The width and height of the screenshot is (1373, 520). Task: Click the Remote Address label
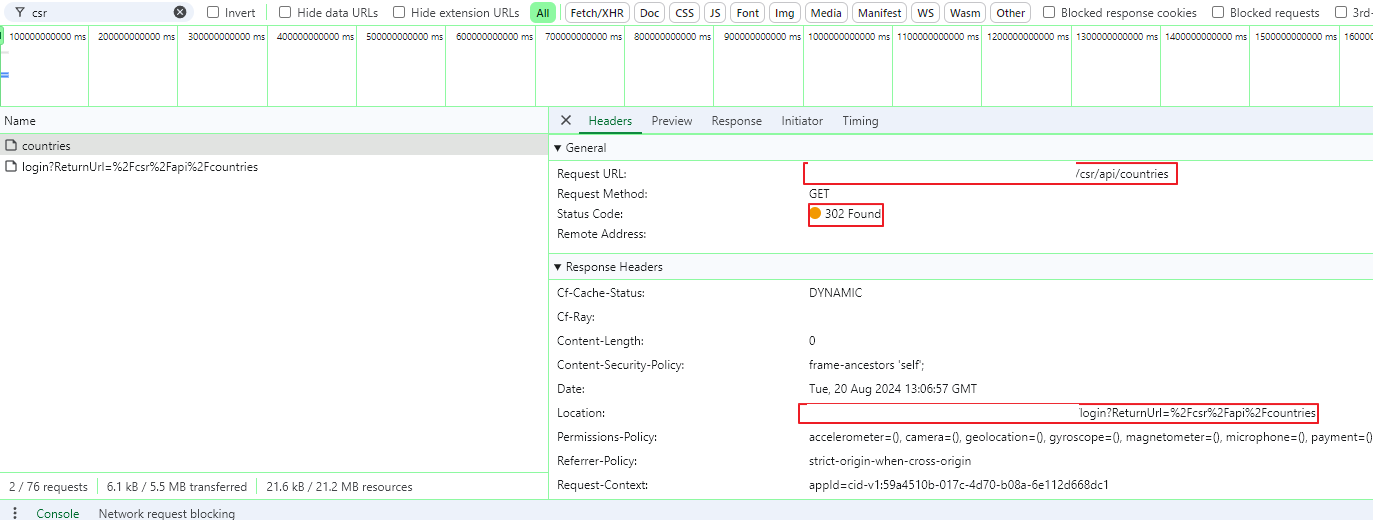click(602, 234)
